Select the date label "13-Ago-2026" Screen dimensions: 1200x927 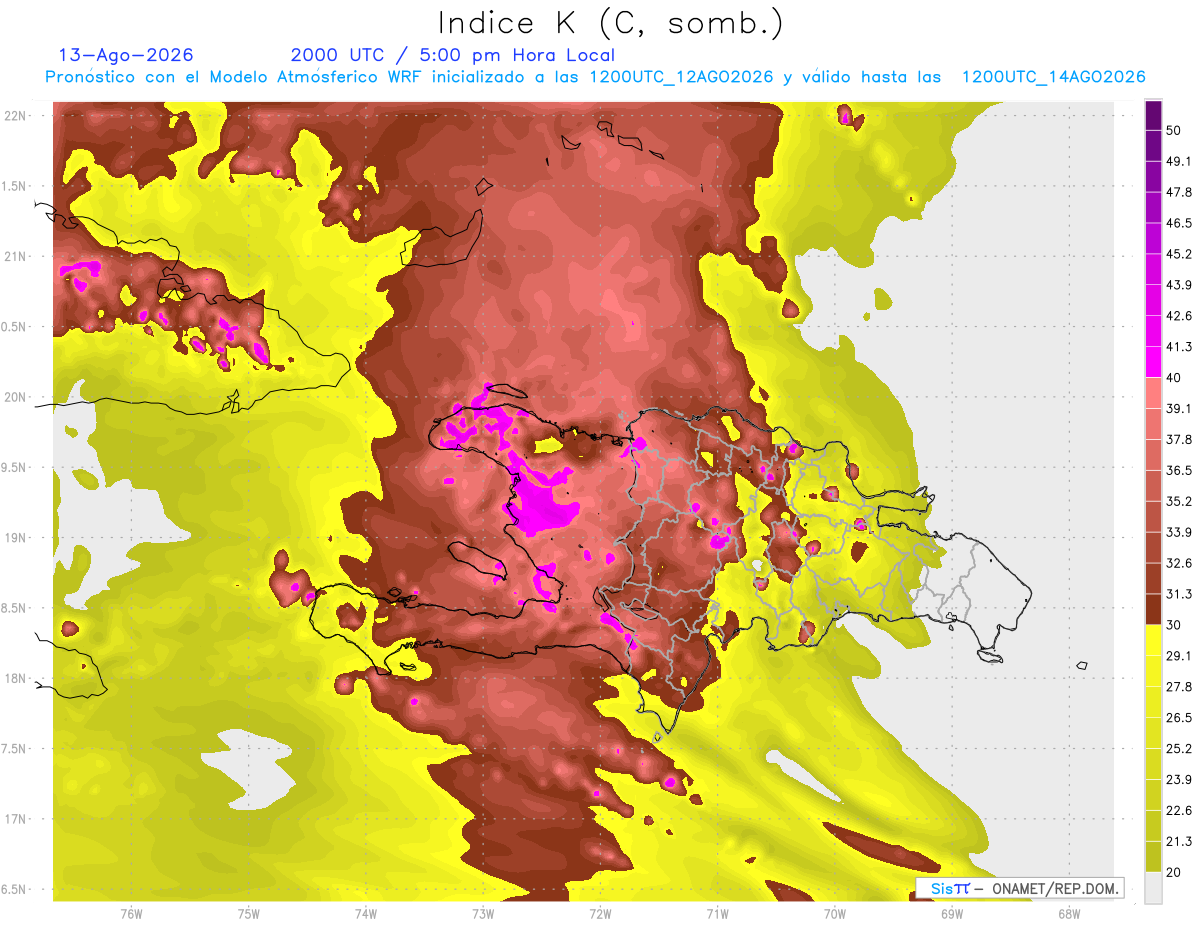tap(126, 55)
